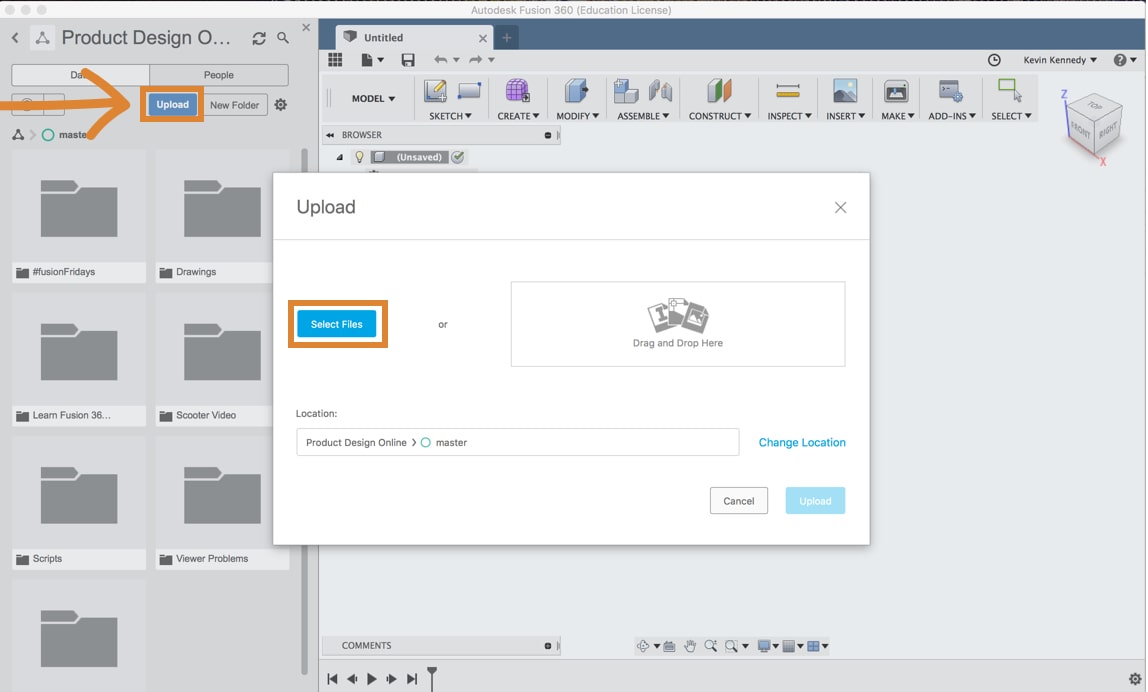Click the ViewCube FRONT face
This screenshot has height=692, width=1148.
point(1081,130)
